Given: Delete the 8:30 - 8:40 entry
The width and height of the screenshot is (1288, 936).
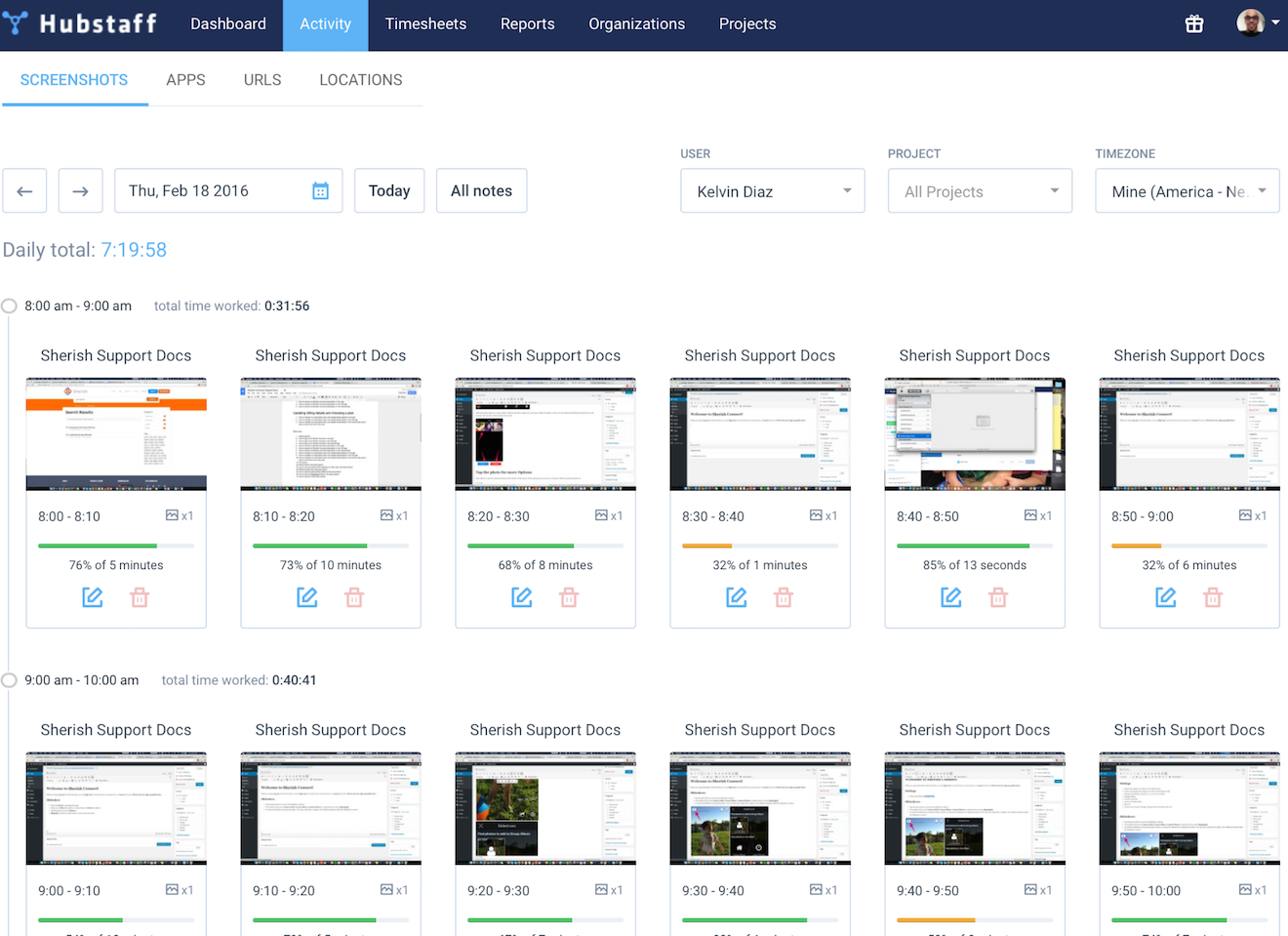Looking at the screenshot, I should click(x=784, y=597).
